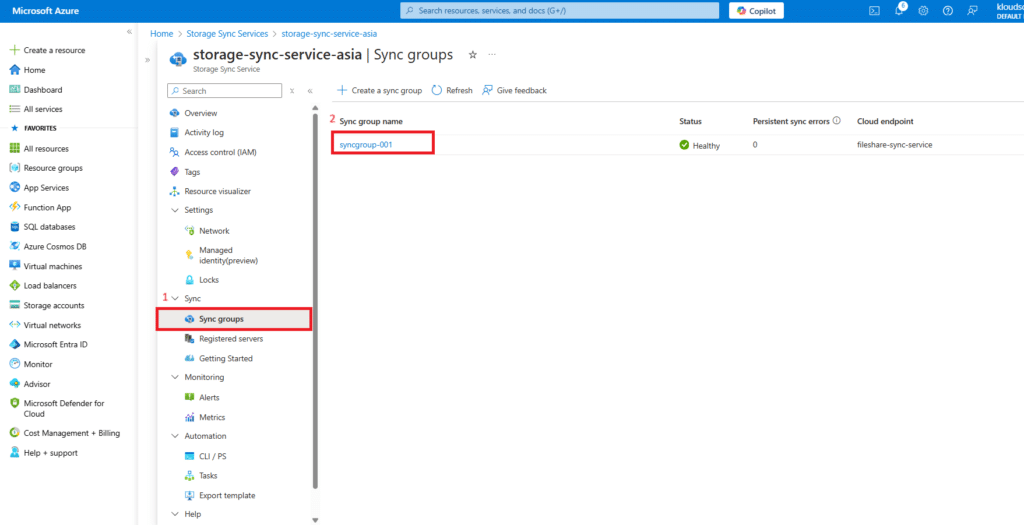The height and width of the screenshot is (525, 1024).
Task: Click Create a sync group button
Action: pyautogui.click(x=379, y=90)
